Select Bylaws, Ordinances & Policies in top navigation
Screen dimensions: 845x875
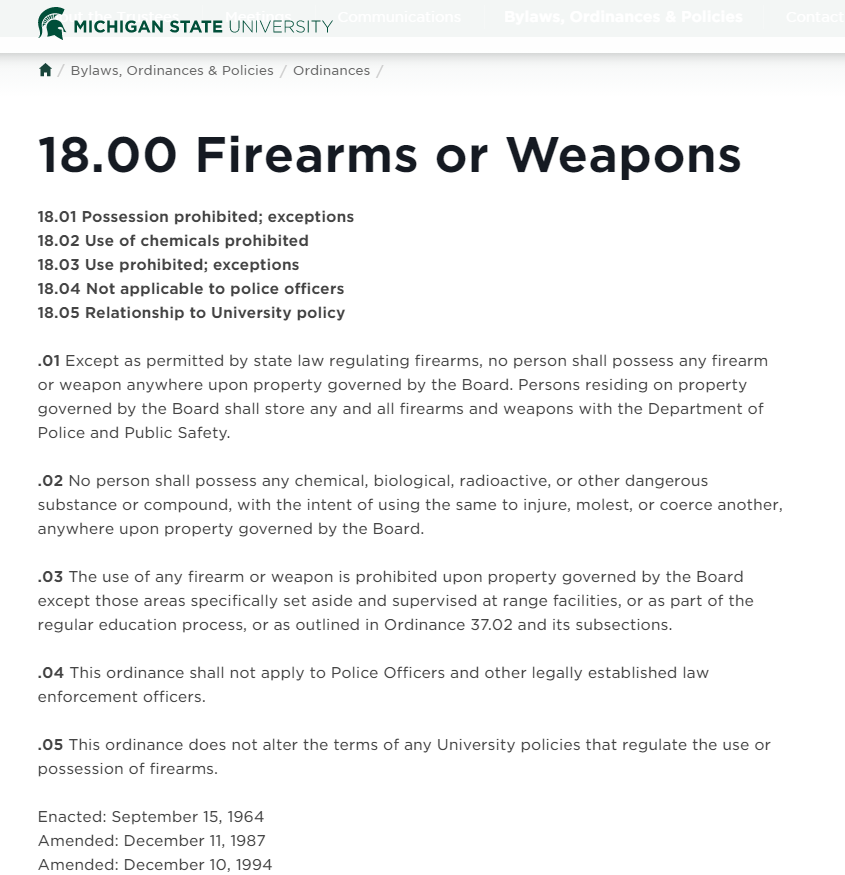[623, 17]
